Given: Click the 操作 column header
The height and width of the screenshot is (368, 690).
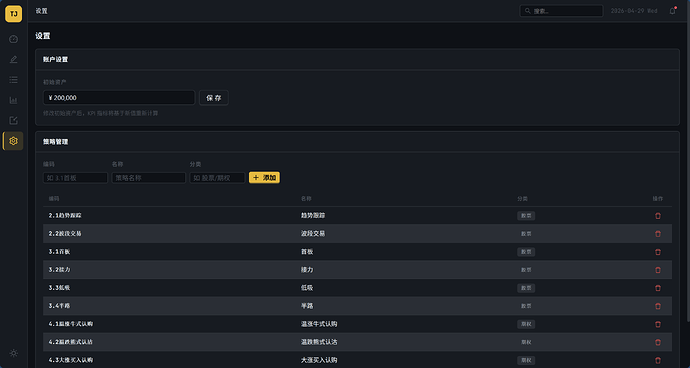Looking at the screenshot, I should (658, 199).
